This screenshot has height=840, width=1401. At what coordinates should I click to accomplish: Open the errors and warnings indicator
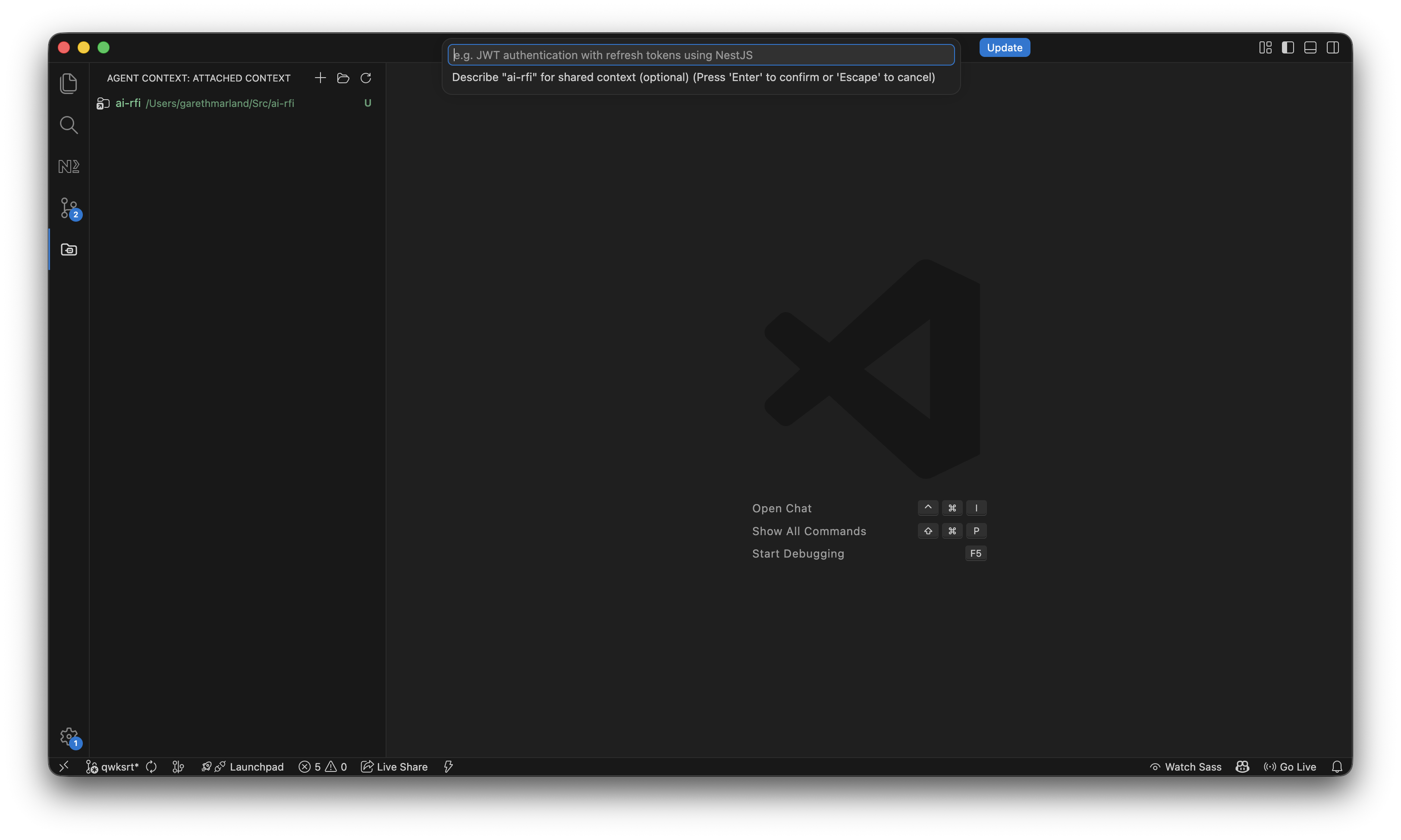click(323, 766)
